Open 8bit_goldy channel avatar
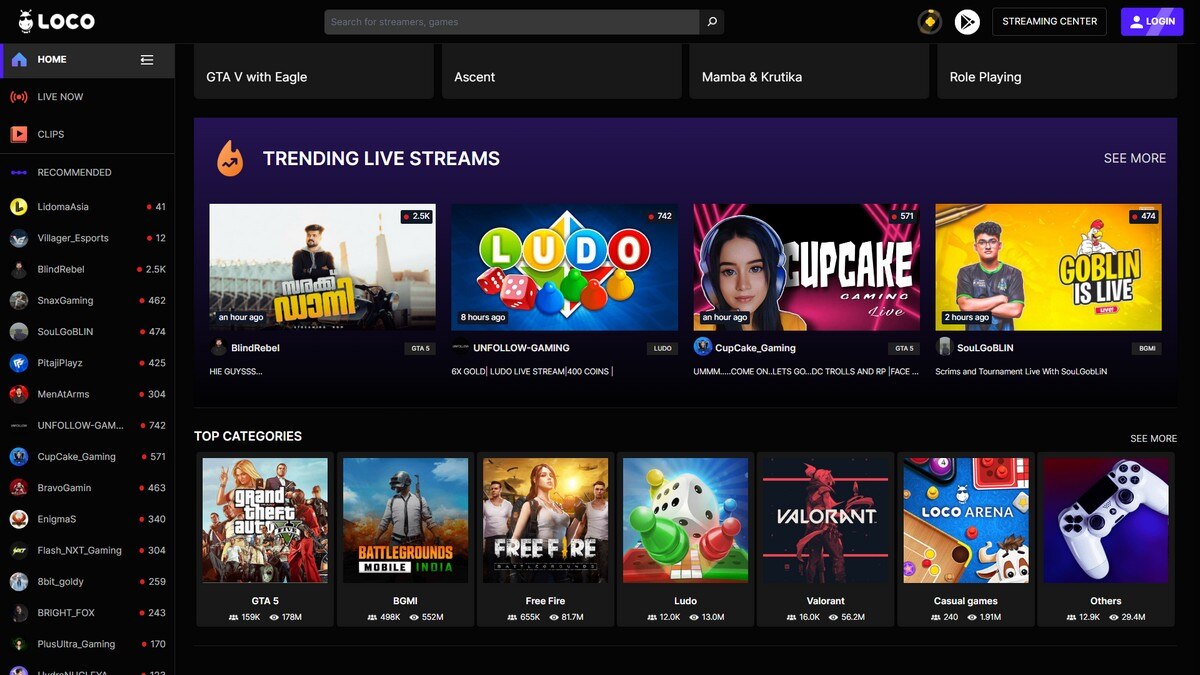The width and height of the screenshot is (1200, 675). [x=19, y=582]
